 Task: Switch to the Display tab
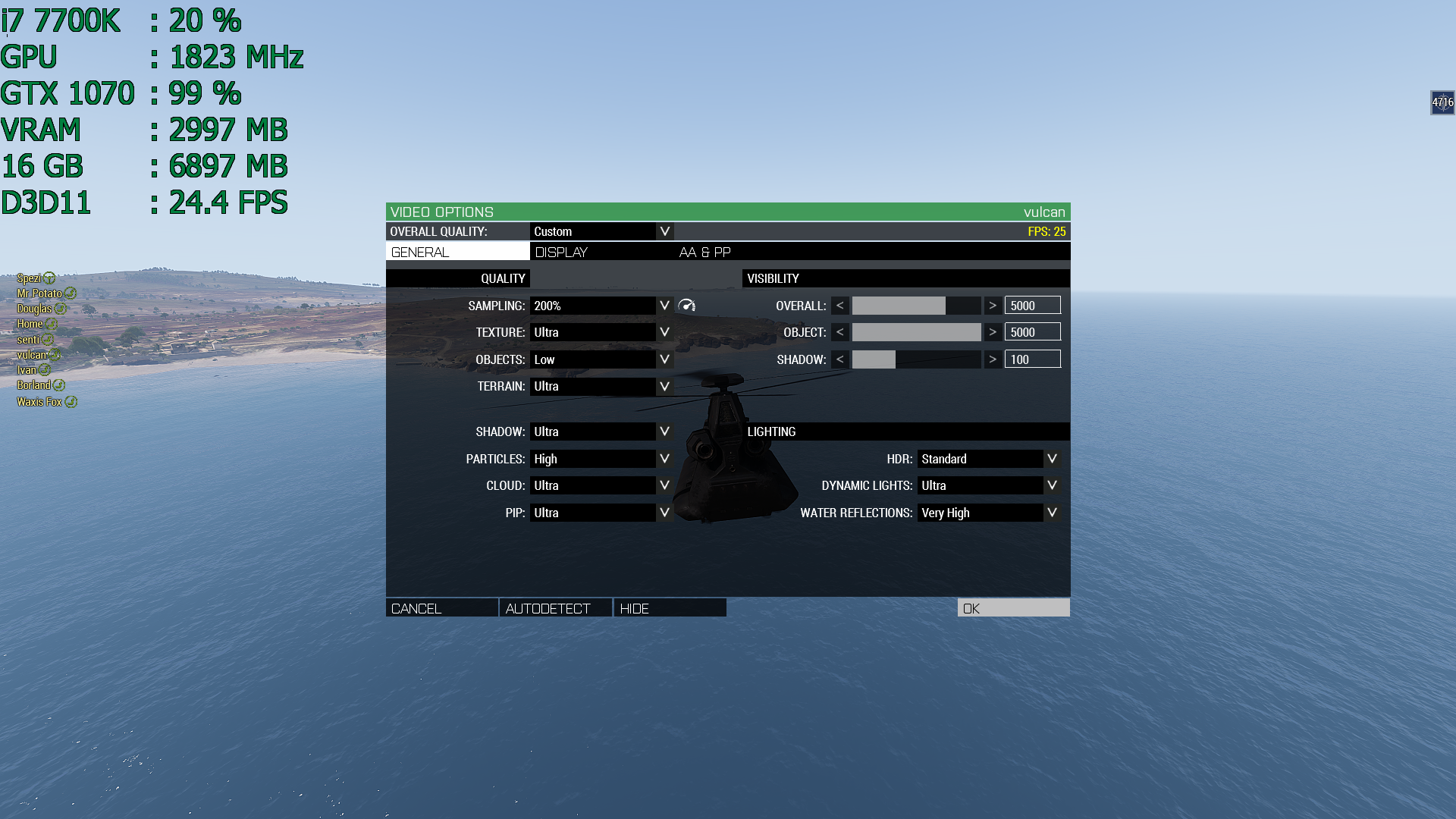tap(561, 253)
